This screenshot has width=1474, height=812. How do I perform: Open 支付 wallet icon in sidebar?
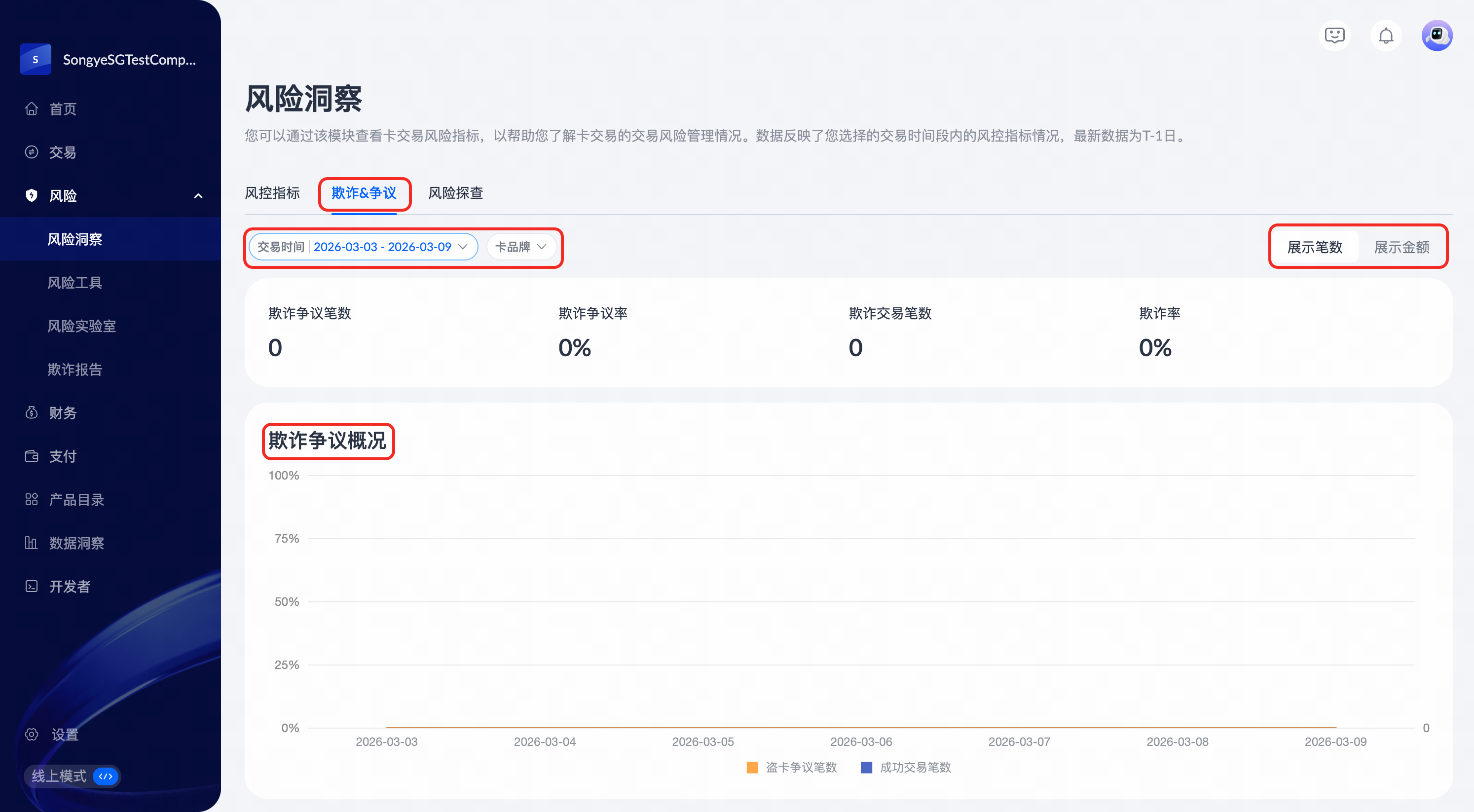(32, 456)
